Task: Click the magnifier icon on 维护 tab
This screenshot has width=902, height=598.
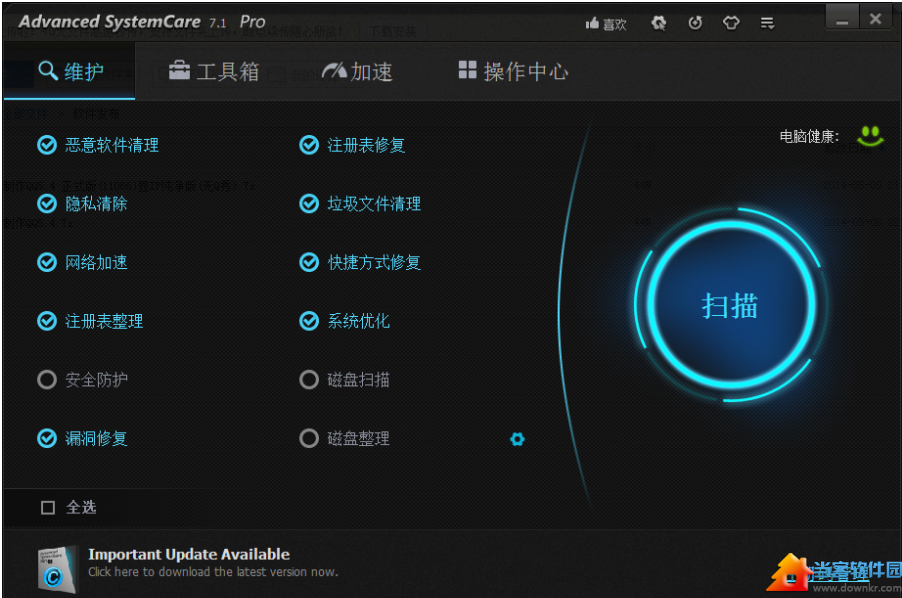Action: pos(48,71)
